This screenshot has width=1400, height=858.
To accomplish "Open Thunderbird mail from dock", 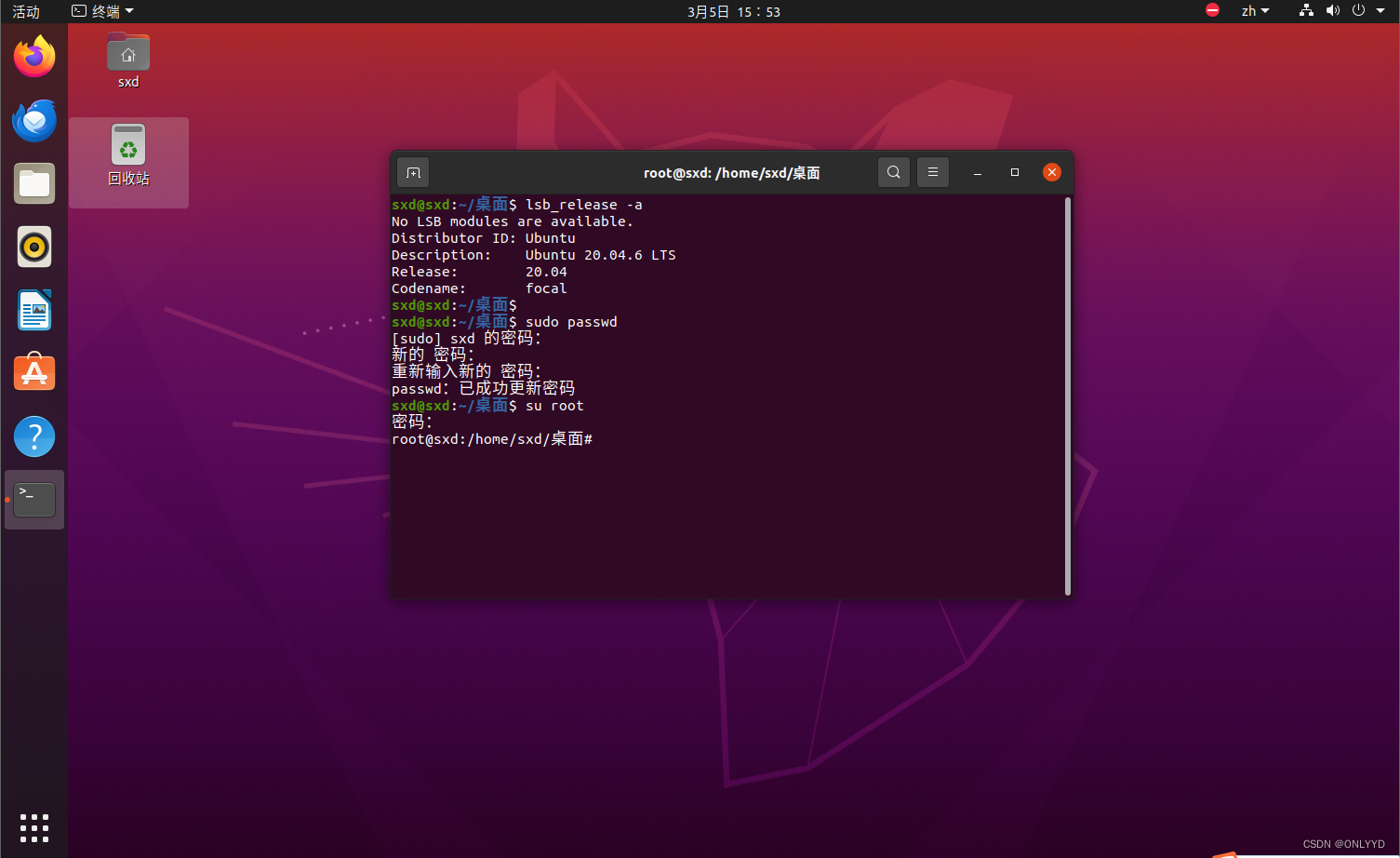I will [x=34, y=121].
